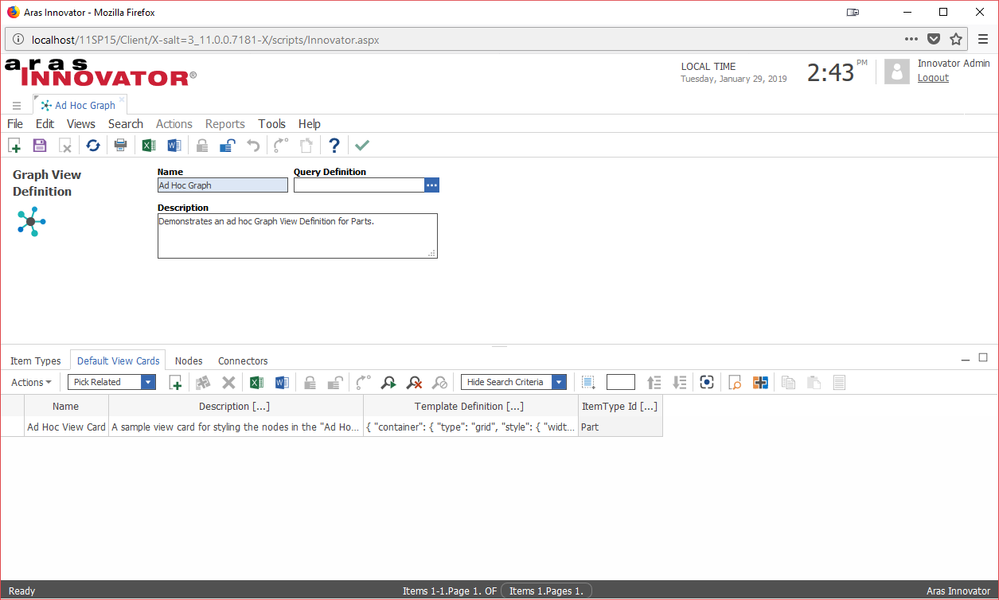Export to Excel from the main toolbar
The height and width of the screenshot is (600, 999).
(148, 146)
